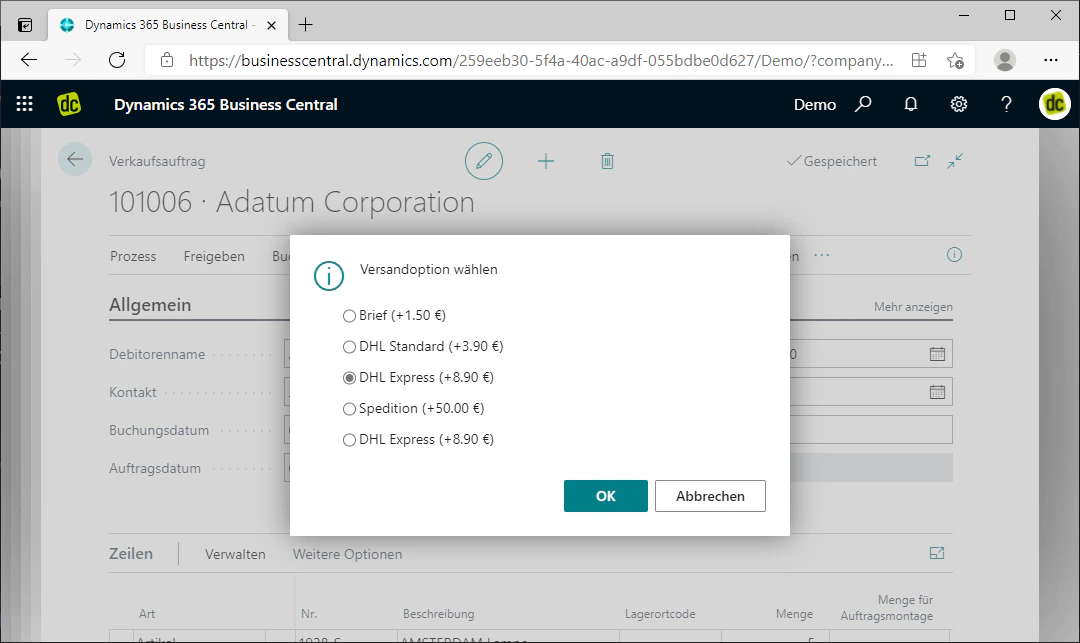Screen dimensions: 1080x643
Task: Open Weitere Optionen in Zeilen
Action: tap(347, 554)
